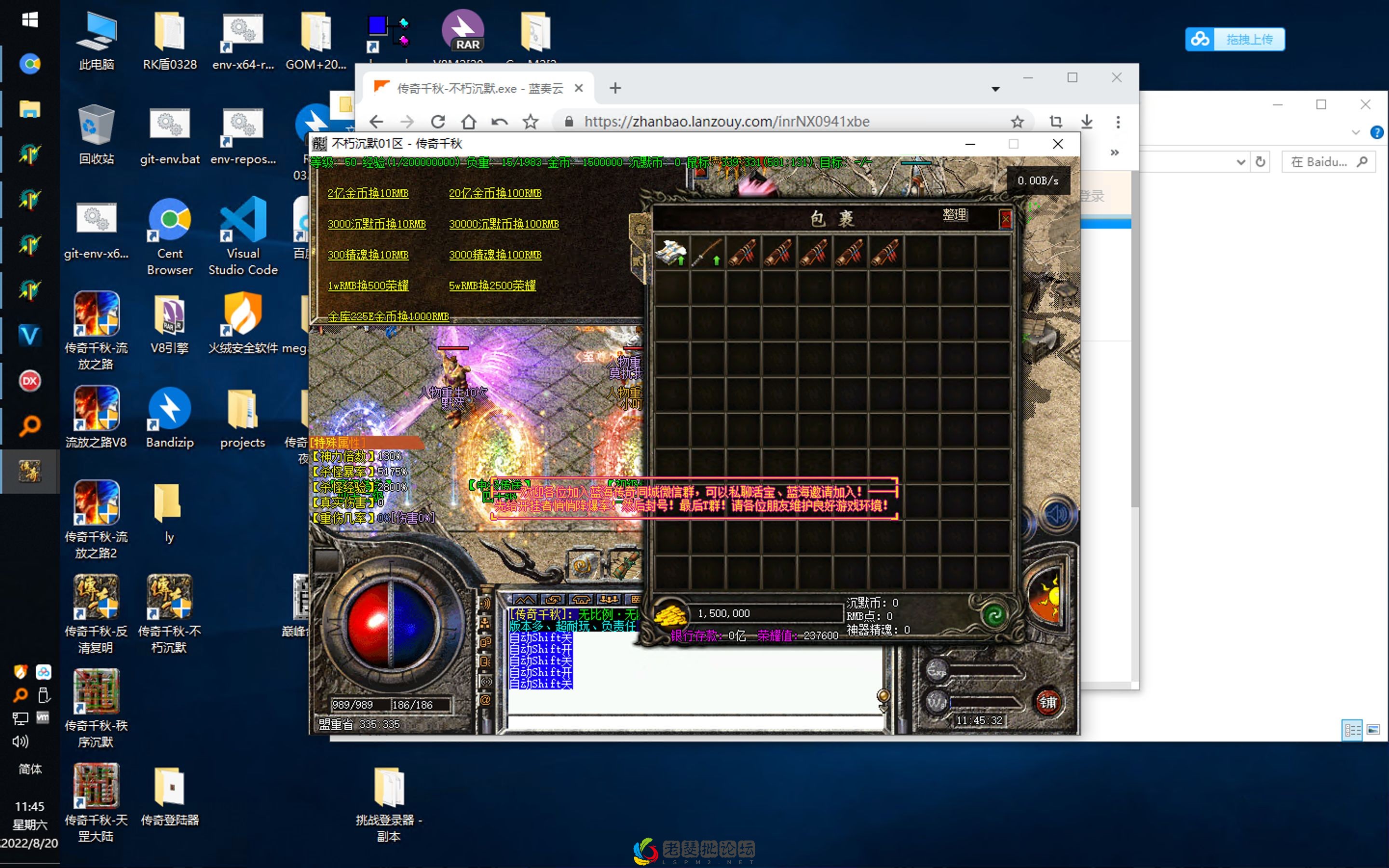Click the green swirl refresh button in the bag
The height and width of the screenshot is (868, 1389).
pos(994,615)
